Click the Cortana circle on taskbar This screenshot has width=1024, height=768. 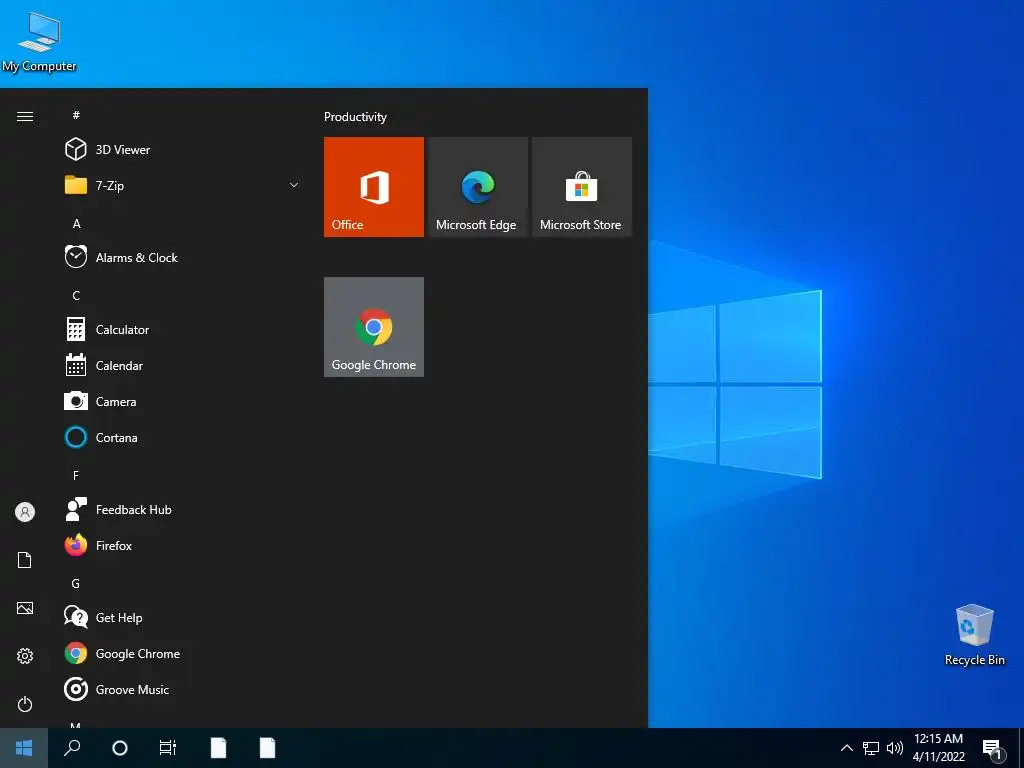pyautogui.click(x=120, y=748)
